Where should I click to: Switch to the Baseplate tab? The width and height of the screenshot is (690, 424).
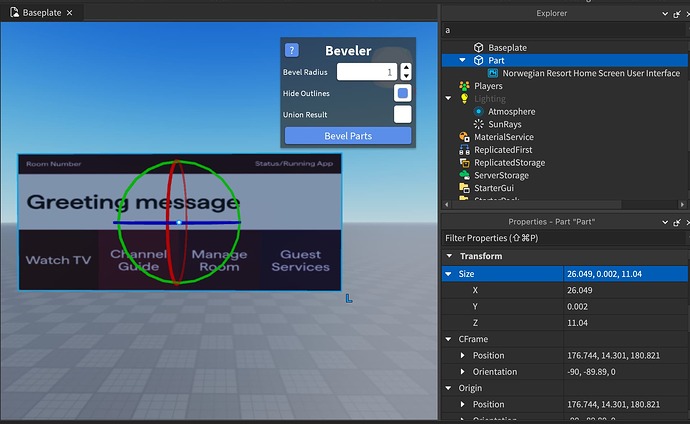coord(42,13)
